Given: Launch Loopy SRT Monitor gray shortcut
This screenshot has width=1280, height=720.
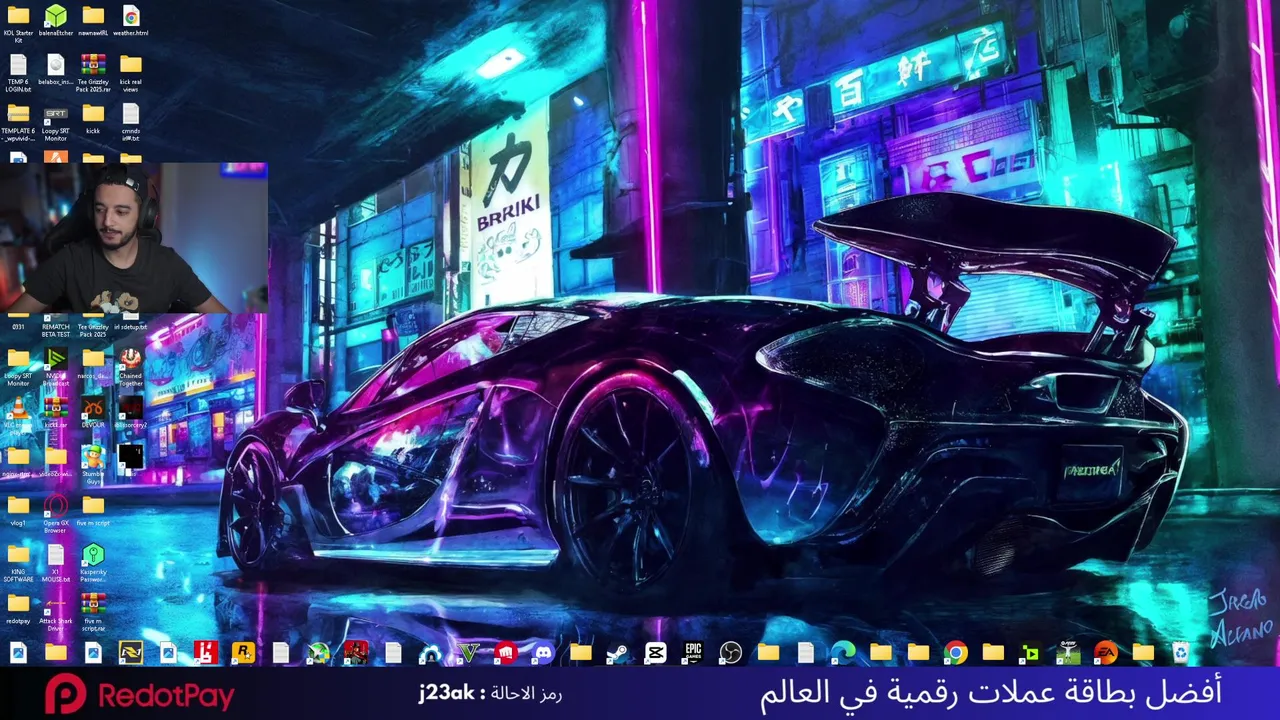Looking at the screenshot, I should point(56,122).
